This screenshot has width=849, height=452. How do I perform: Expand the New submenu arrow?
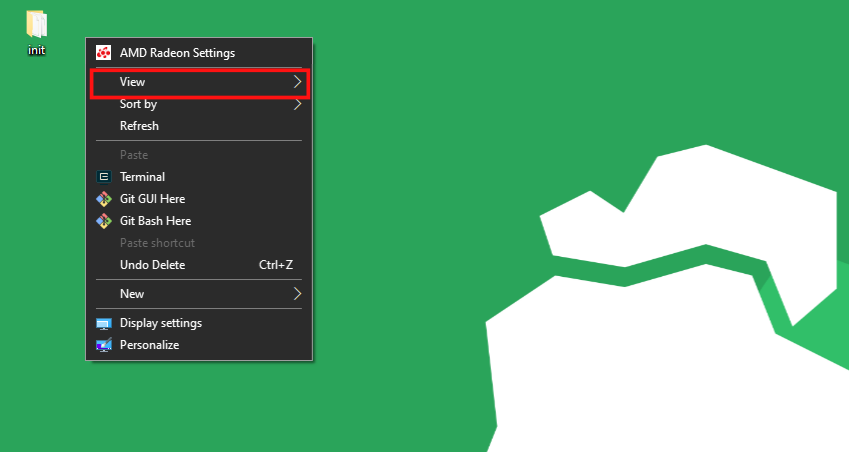coord(297,293)
